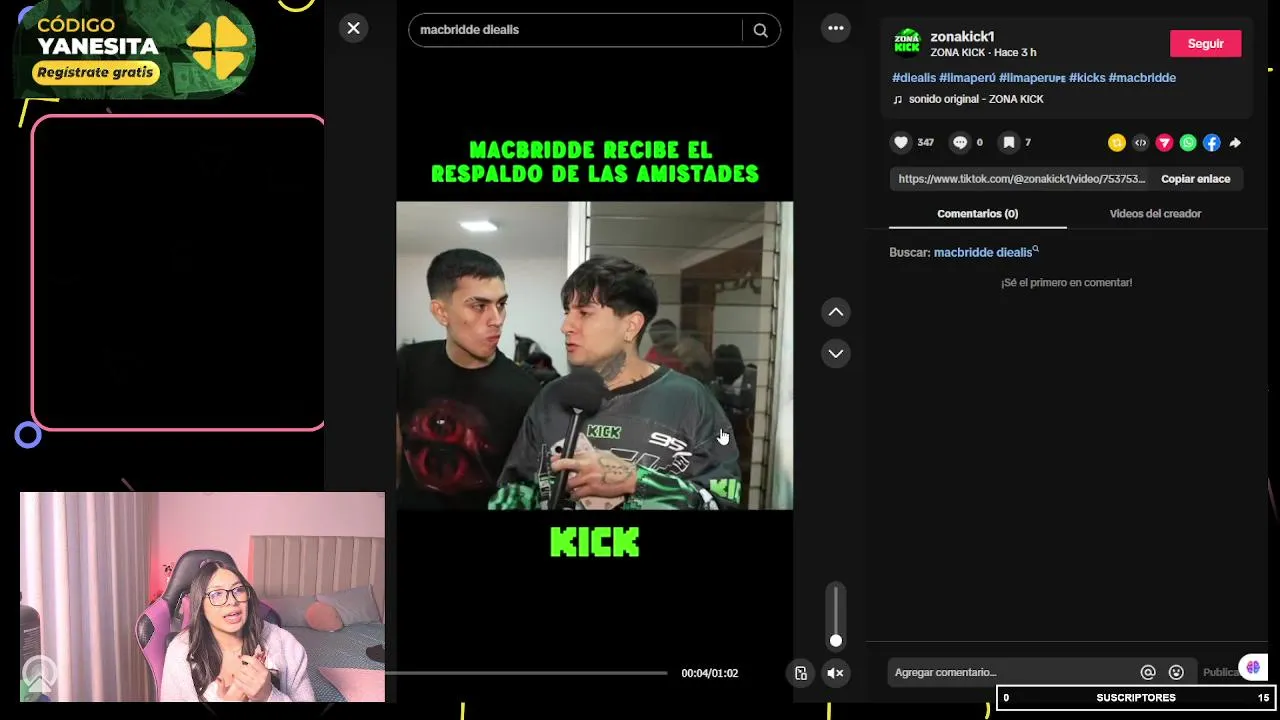Image resolution: width=1280 pixels, height=720 pixels.
Task: Share video to Facebook
Action: pos(1211,143)
